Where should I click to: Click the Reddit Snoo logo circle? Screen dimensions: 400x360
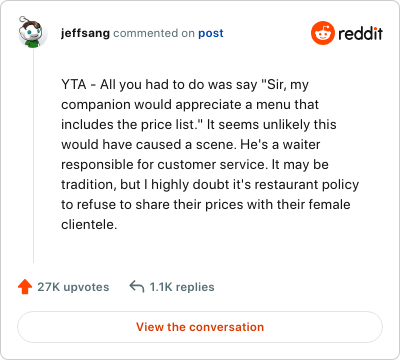322,33
